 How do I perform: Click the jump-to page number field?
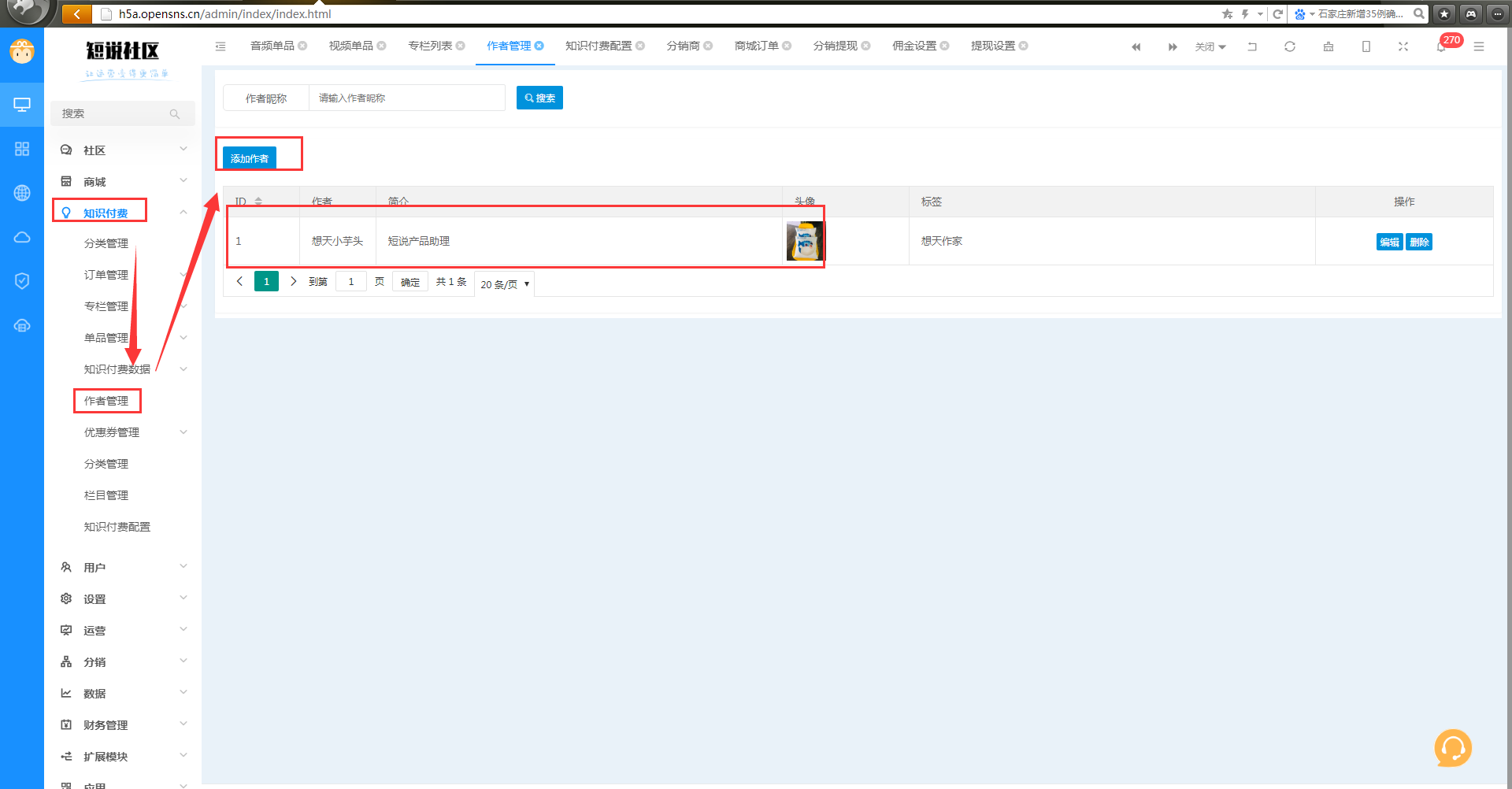point(351,281)
